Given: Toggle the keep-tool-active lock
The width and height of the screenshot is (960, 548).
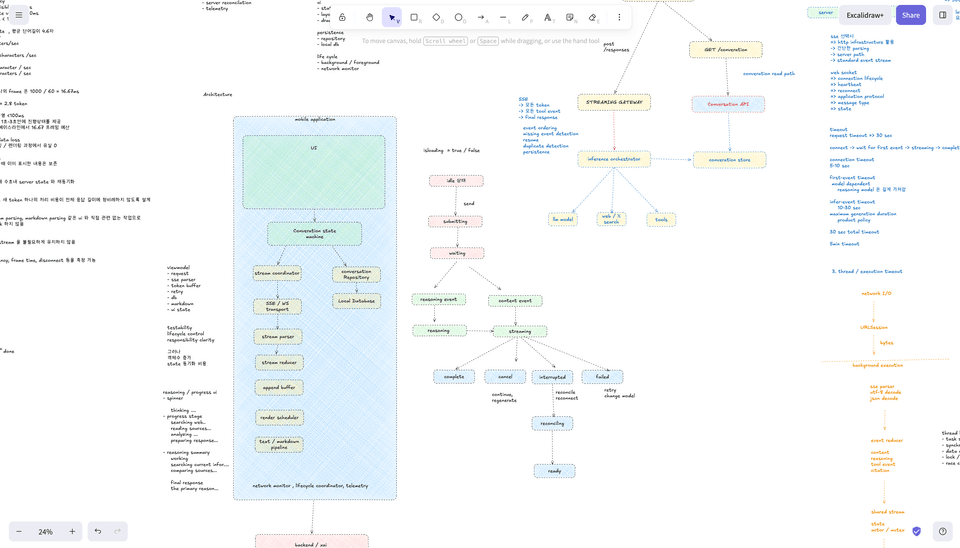Looking at the screenshot, I should [342, 17].
